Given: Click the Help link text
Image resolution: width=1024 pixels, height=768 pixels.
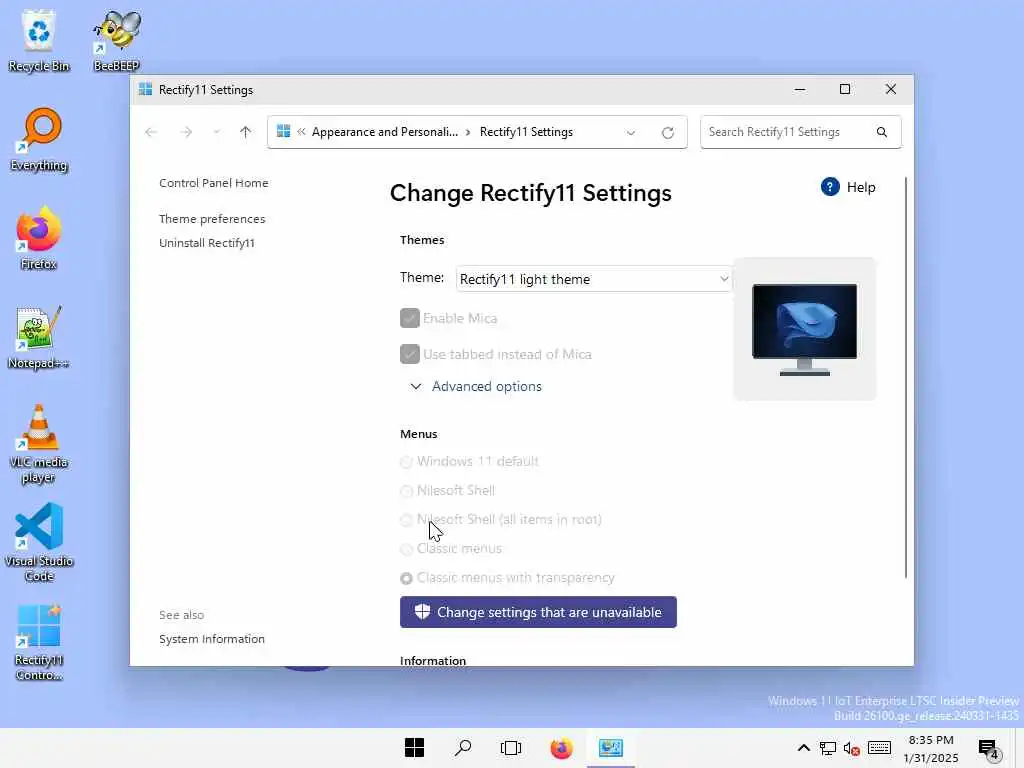Looking at the screenshot, I should coord(861,187).
